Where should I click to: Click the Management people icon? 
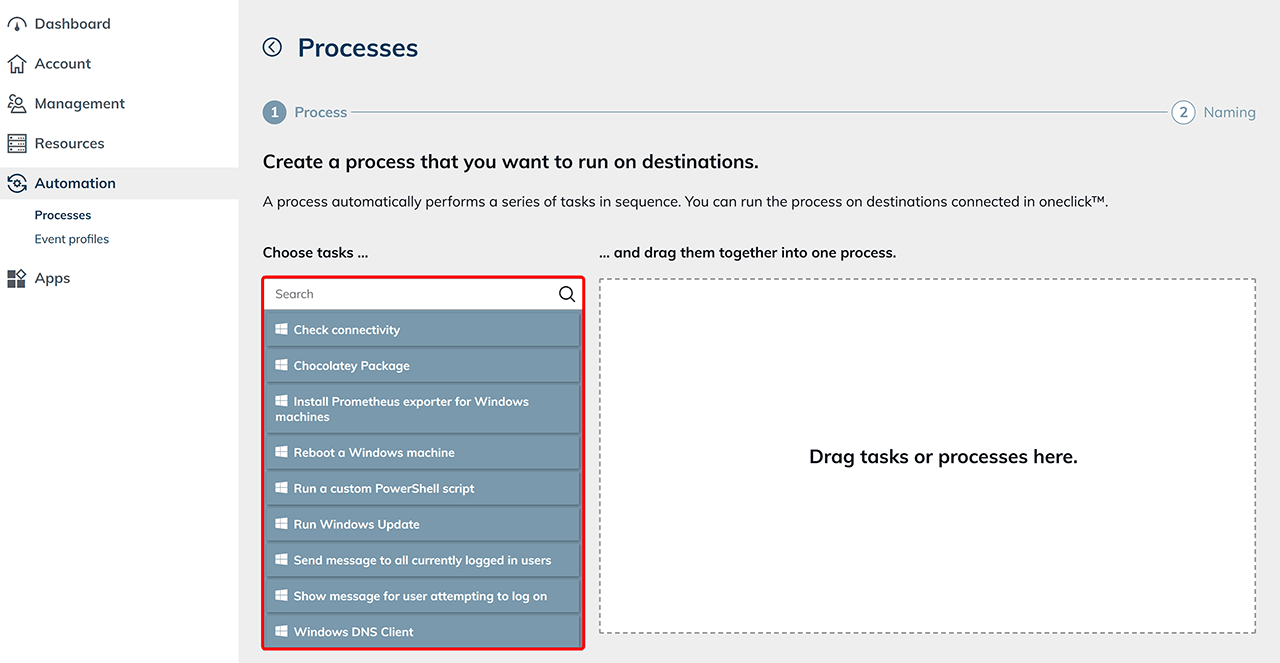[17, 104]
